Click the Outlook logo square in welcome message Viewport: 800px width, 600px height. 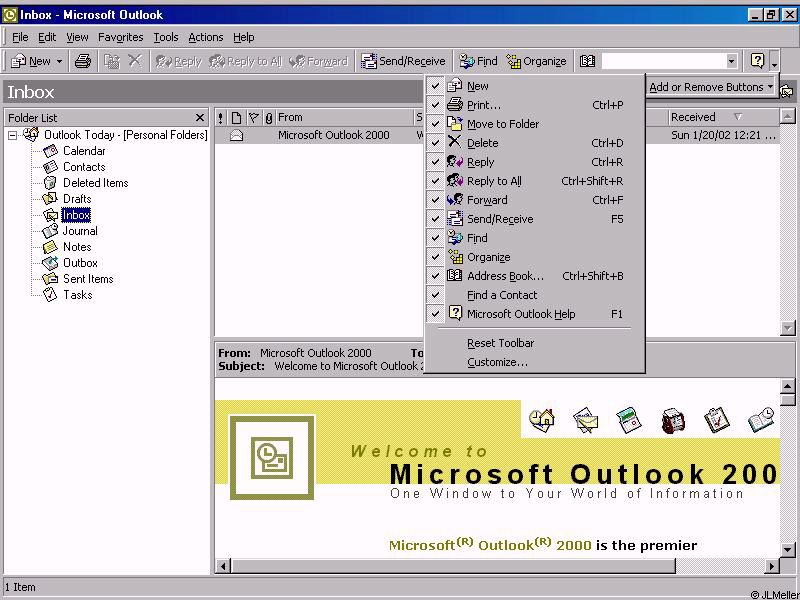coord(272,458)
